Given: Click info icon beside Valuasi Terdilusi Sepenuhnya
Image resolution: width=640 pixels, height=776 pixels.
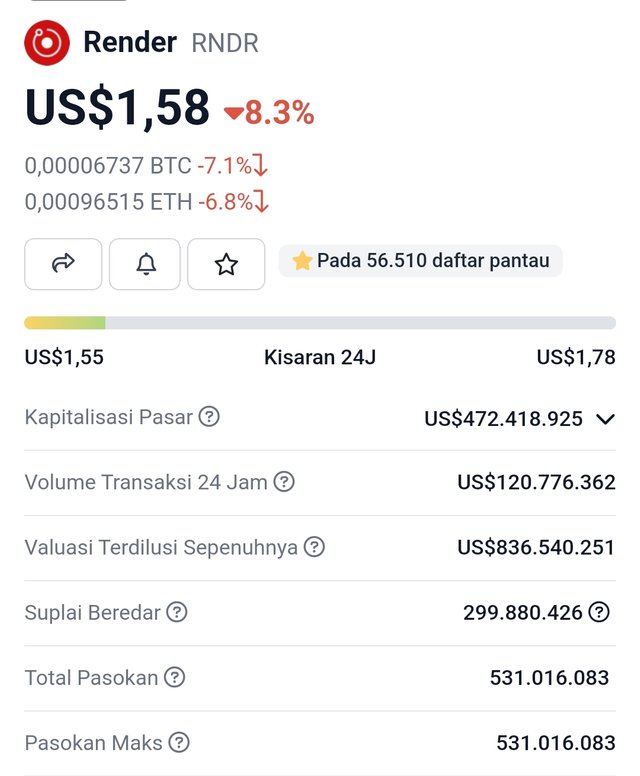Looking at the screenshot, I should click(314, 547).
